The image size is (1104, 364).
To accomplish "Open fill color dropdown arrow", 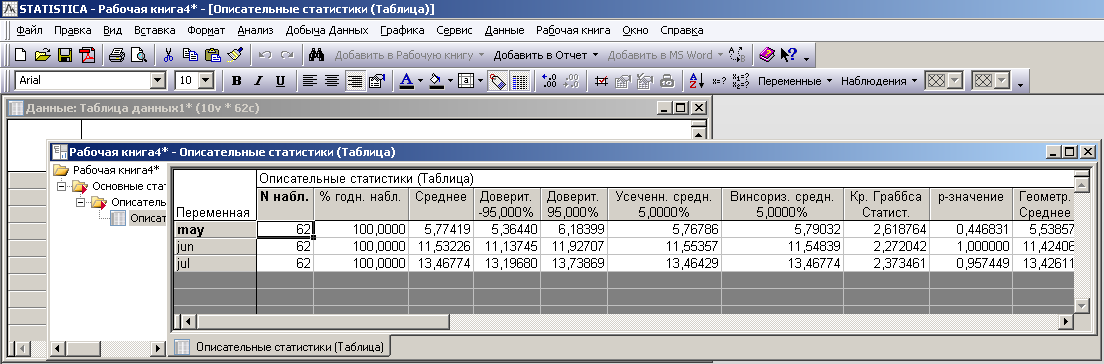I will pos(450,81).
